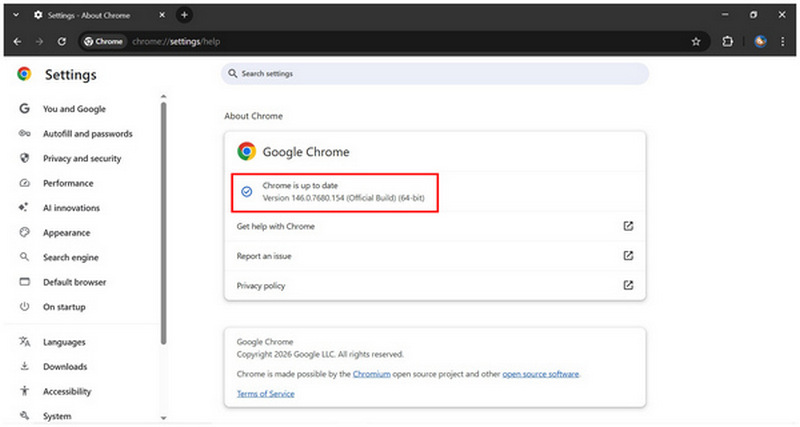Open Accessibility settings
This screenshot has height=427, width=800.
[x=67, y=392]
